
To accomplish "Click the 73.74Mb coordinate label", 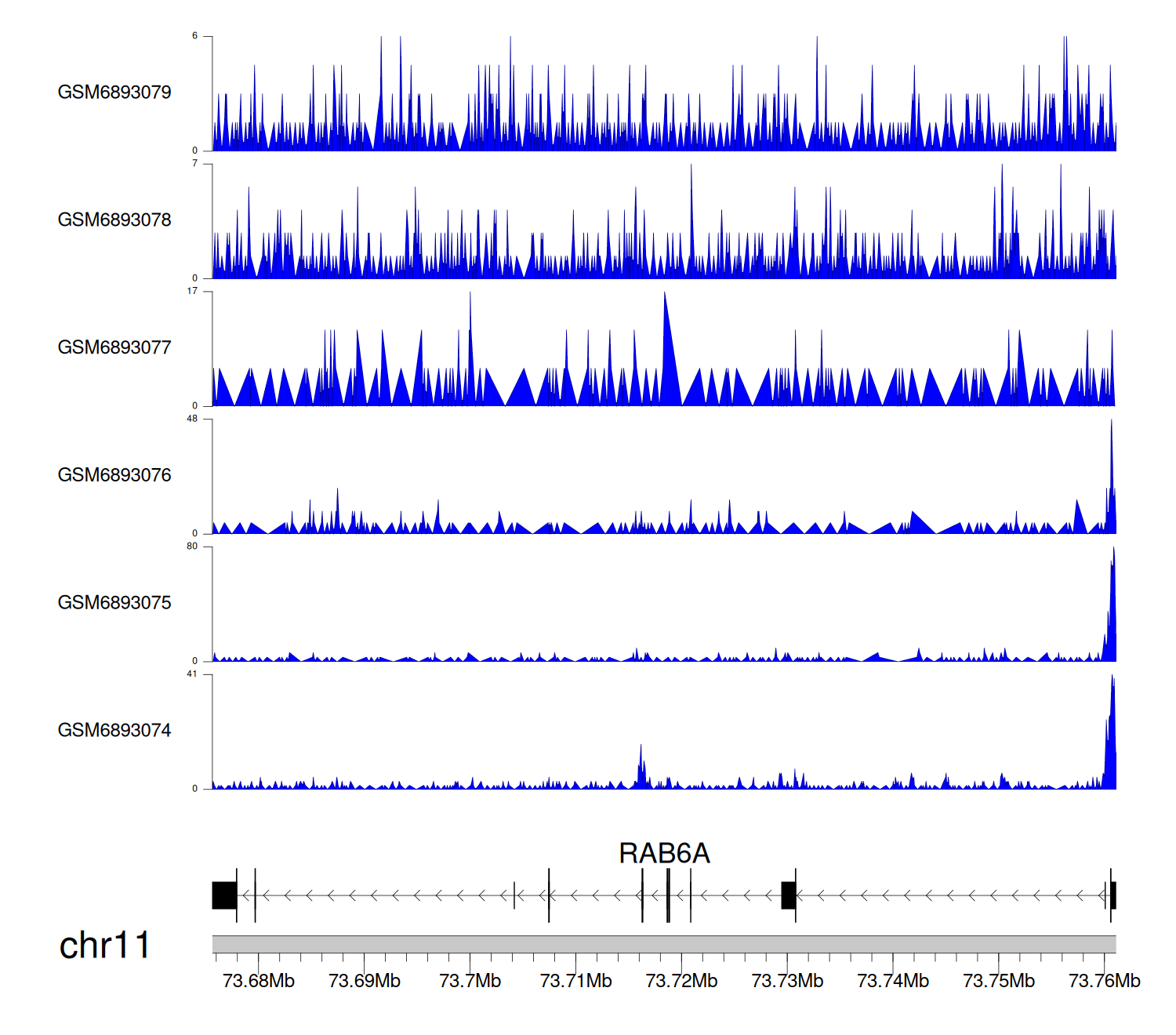I will pyautogui.click(x=892, y=981).
